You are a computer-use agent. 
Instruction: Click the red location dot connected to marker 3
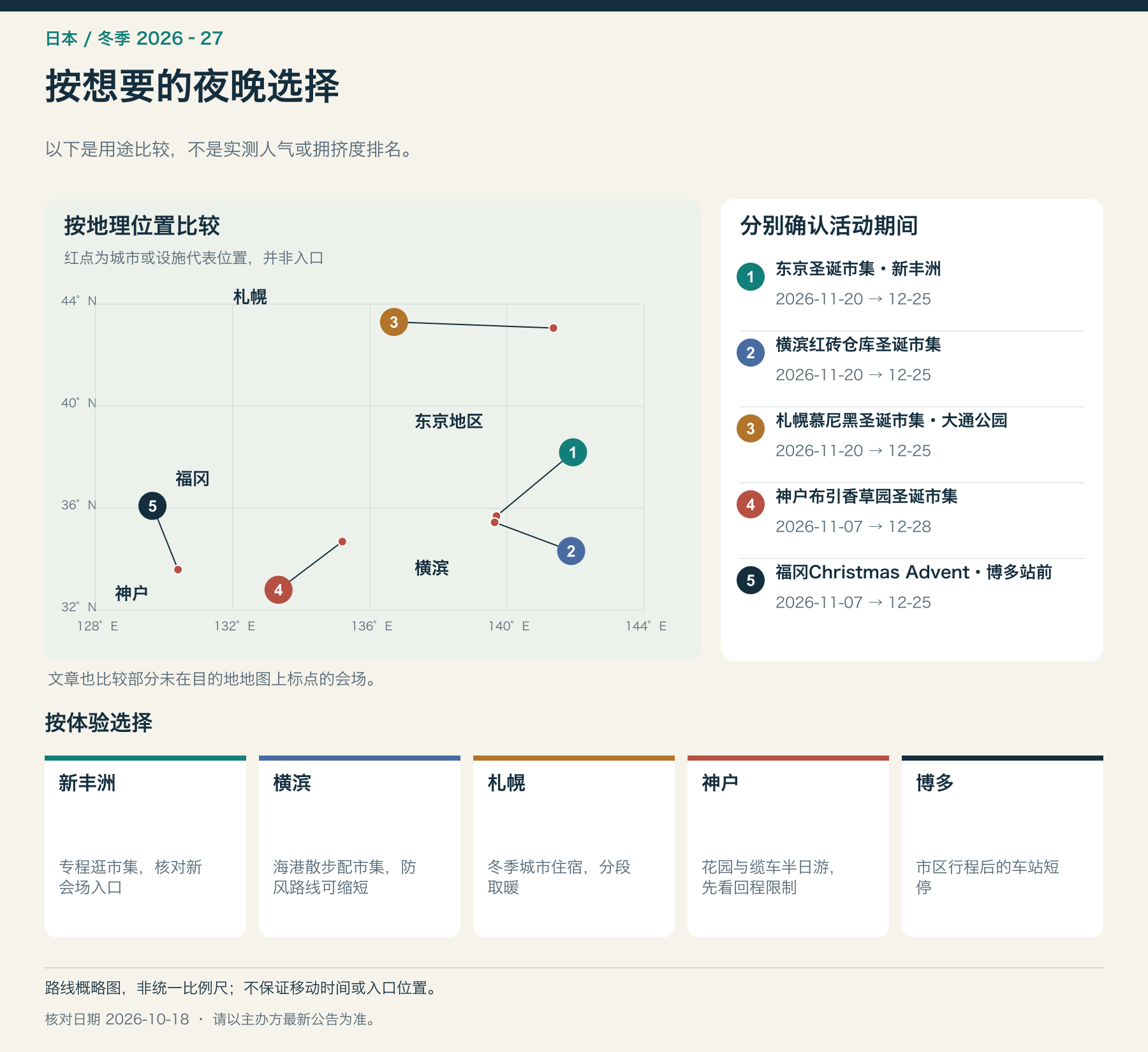point(554,328)
